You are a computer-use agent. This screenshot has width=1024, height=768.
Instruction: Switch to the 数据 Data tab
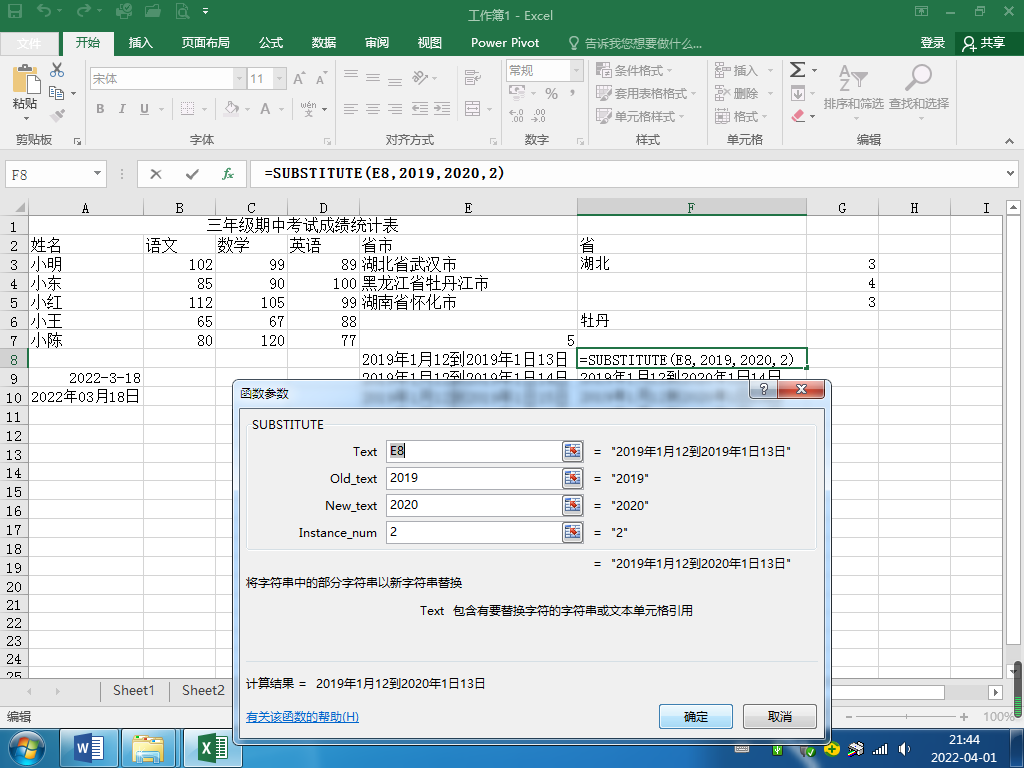coord(323,42)
